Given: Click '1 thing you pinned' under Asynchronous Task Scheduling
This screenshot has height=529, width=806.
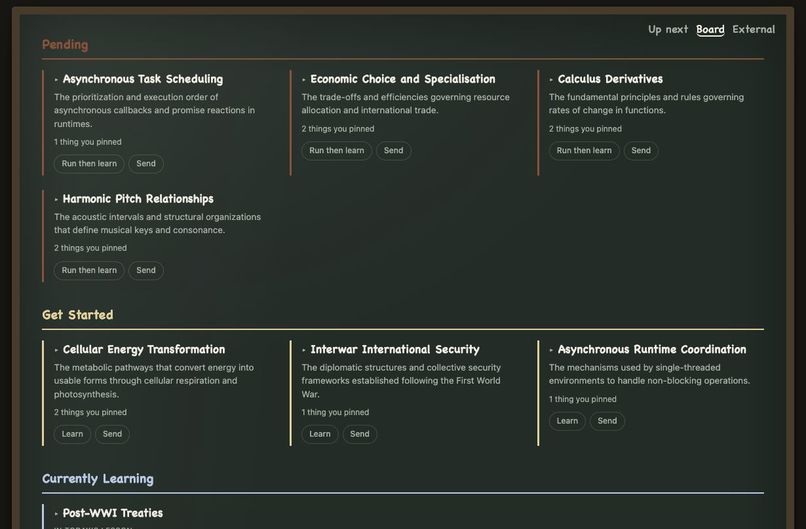Looking at the screenshot, I should (x=88, y=142).
